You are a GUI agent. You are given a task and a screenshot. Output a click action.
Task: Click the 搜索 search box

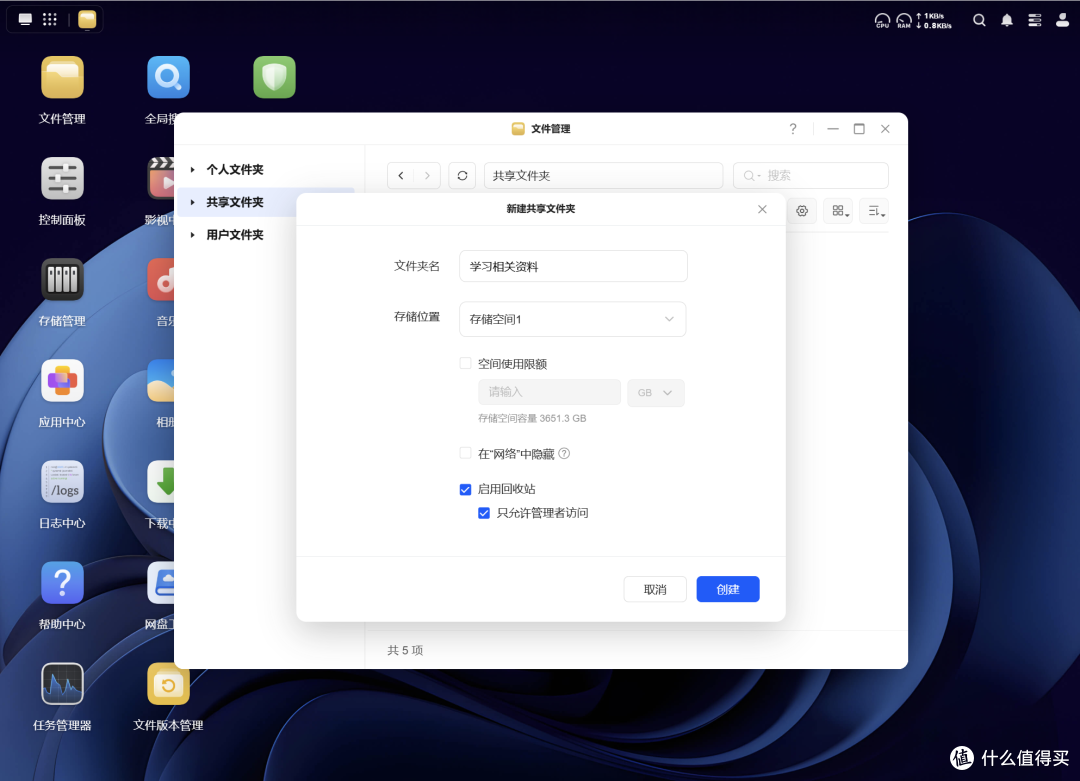pyautogui.click(x=811, y=176)
